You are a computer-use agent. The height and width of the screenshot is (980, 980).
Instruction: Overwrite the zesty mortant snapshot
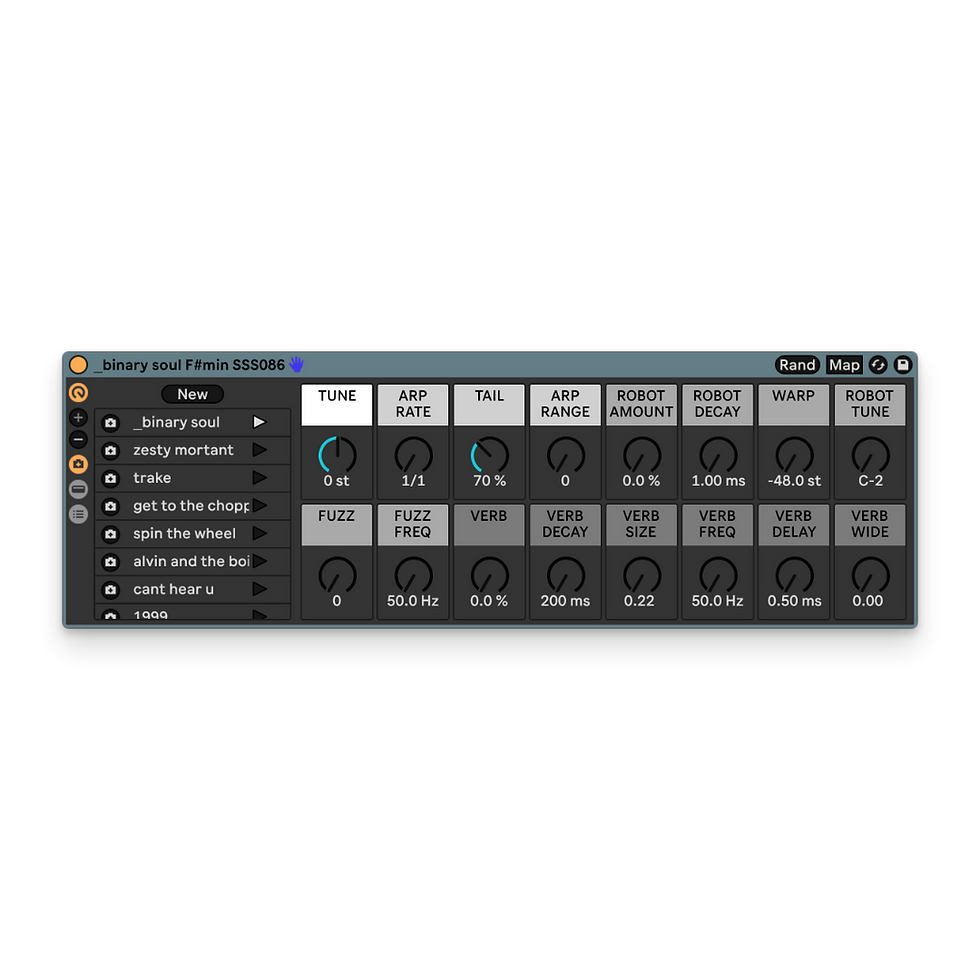click(111, 451)
